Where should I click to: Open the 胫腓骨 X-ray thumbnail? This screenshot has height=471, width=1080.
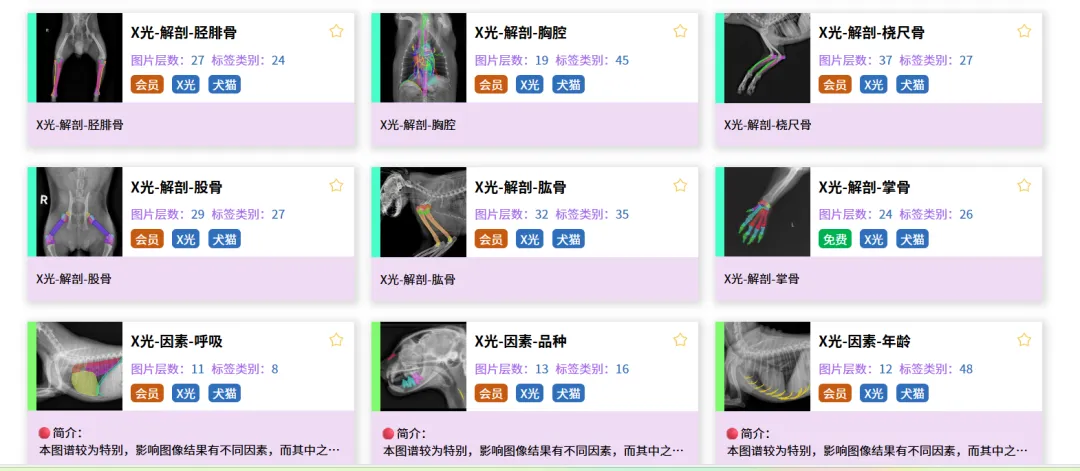coord(79,58)
